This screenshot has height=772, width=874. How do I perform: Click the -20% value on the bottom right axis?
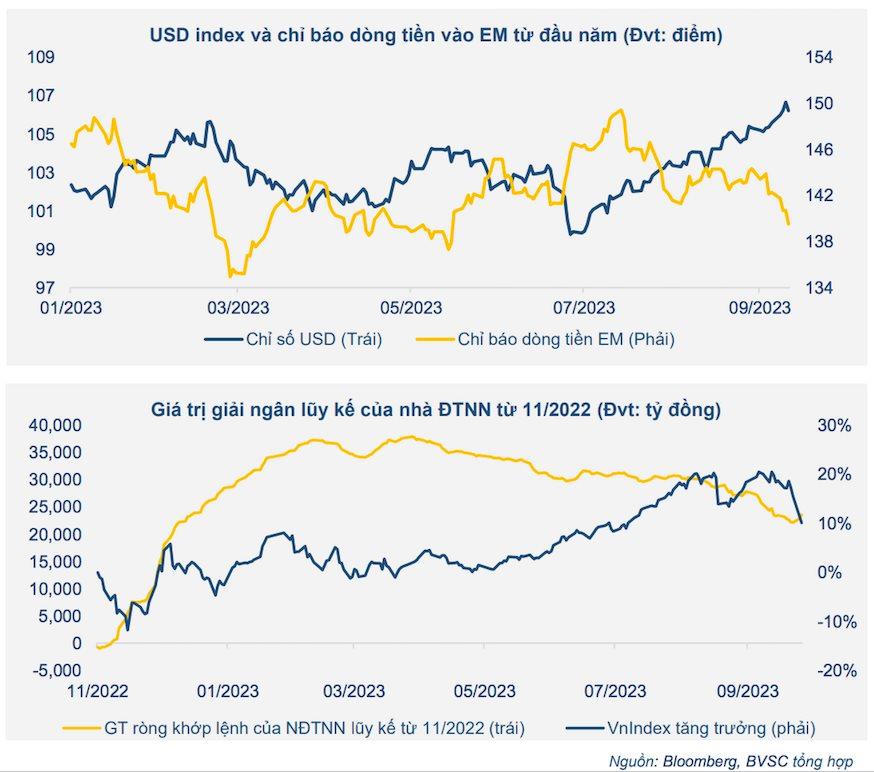pos(832,671)
